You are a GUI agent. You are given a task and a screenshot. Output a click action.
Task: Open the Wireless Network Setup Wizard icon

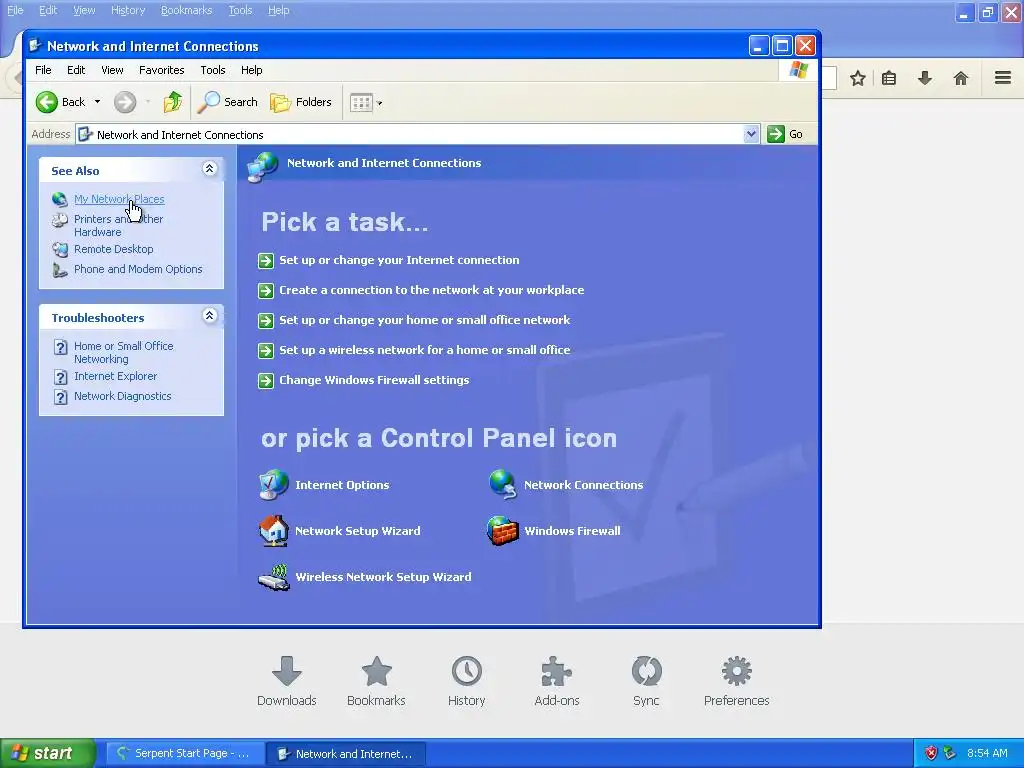coord(274,577)
